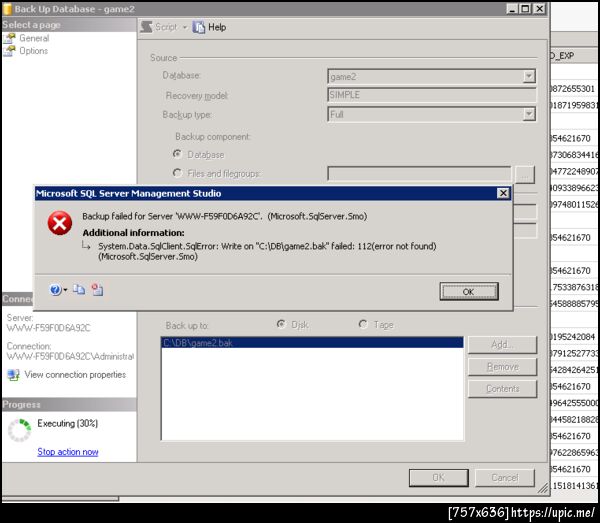Click the browse ellipsis button for filegroups
This screenshot has width=600, height=523.
point(525,175)
